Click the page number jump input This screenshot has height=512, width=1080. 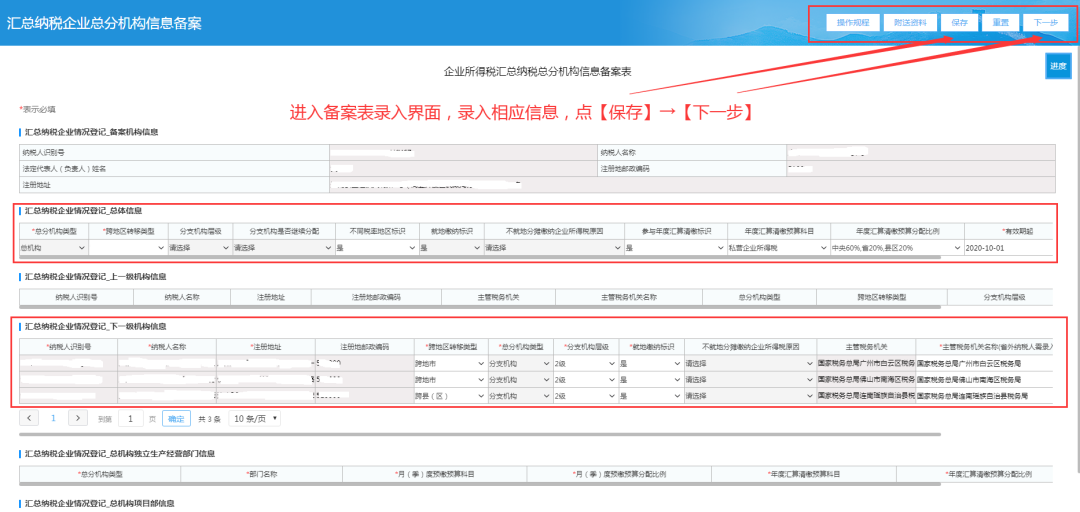click(x=130, y=418)
